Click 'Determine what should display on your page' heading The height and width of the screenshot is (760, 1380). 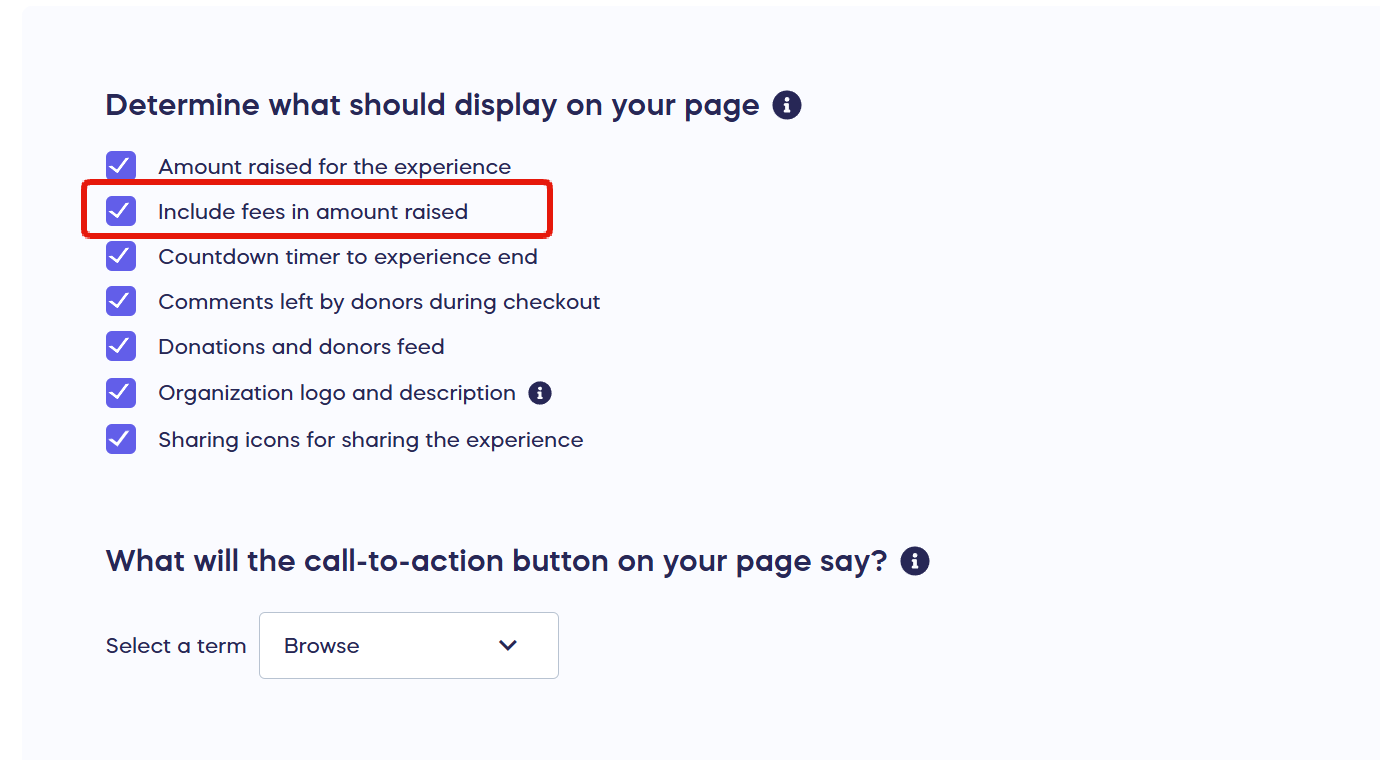[432, 105]
